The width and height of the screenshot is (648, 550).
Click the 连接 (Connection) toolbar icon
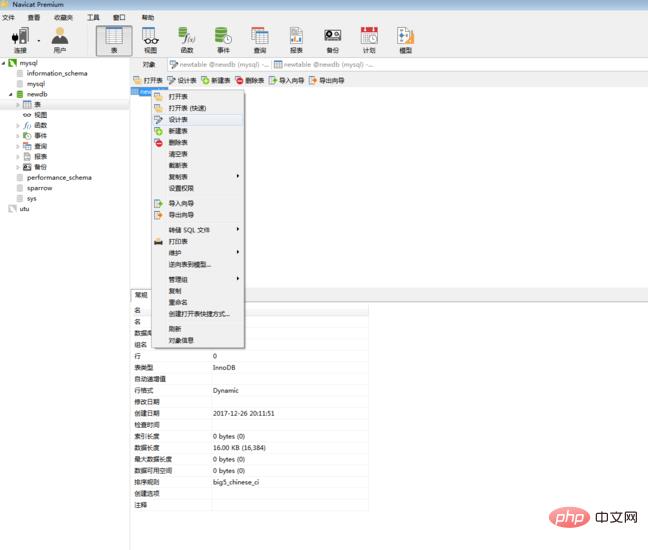(x=20, y=38)
